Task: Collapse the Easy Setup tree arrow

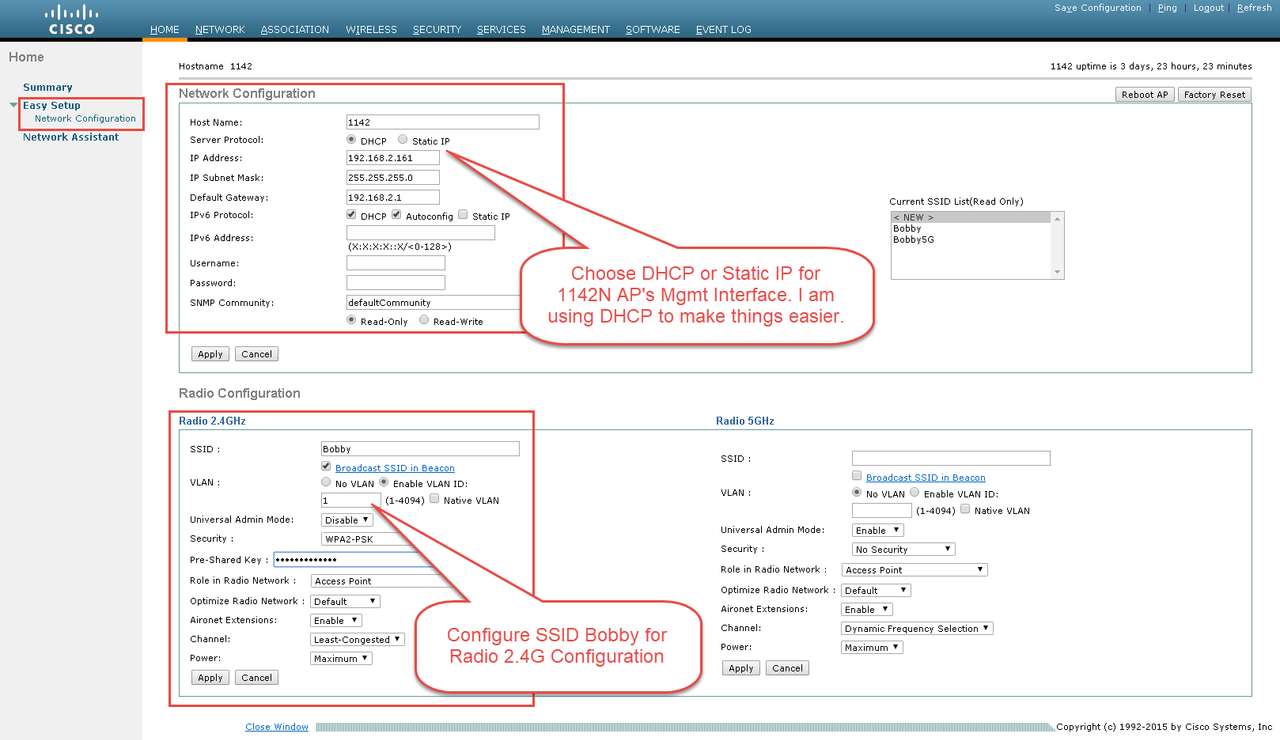Action: tap(14, 105)
